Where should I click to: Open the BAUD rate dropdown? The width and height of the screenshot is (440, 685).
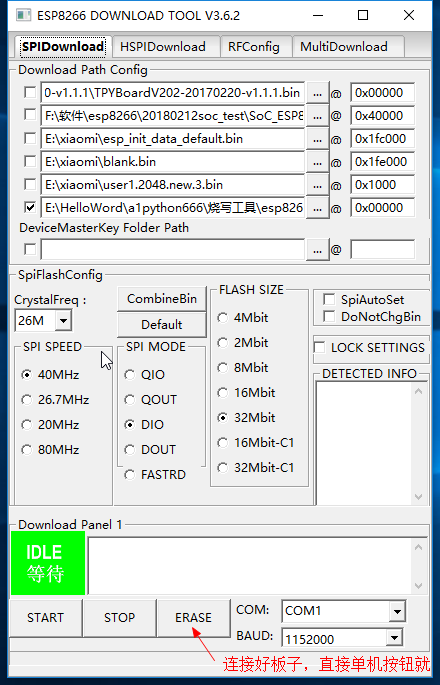pos(394,638)
